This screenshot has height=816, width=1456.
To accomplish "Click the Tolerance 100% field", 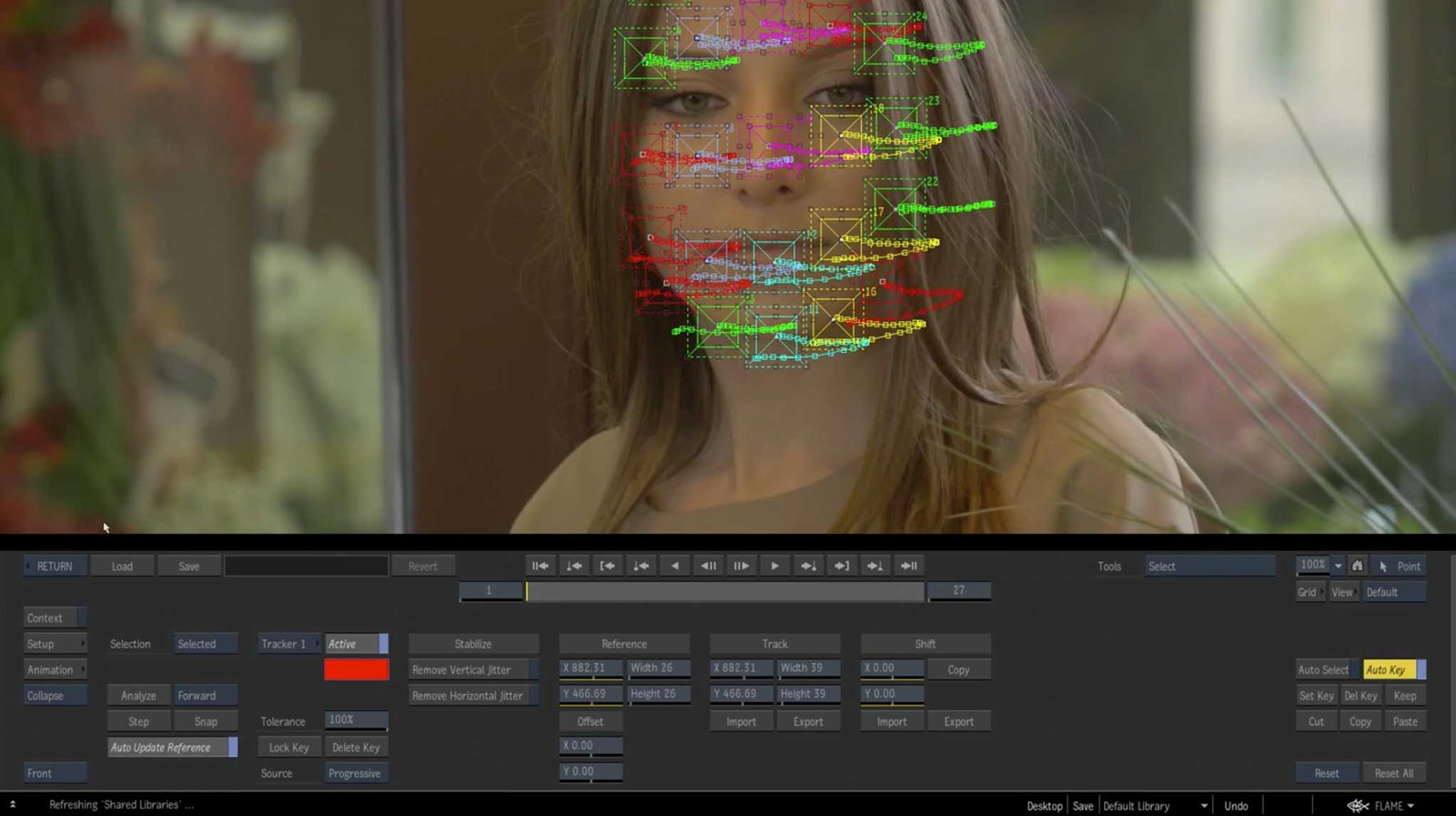I will [x=356, y=720].
